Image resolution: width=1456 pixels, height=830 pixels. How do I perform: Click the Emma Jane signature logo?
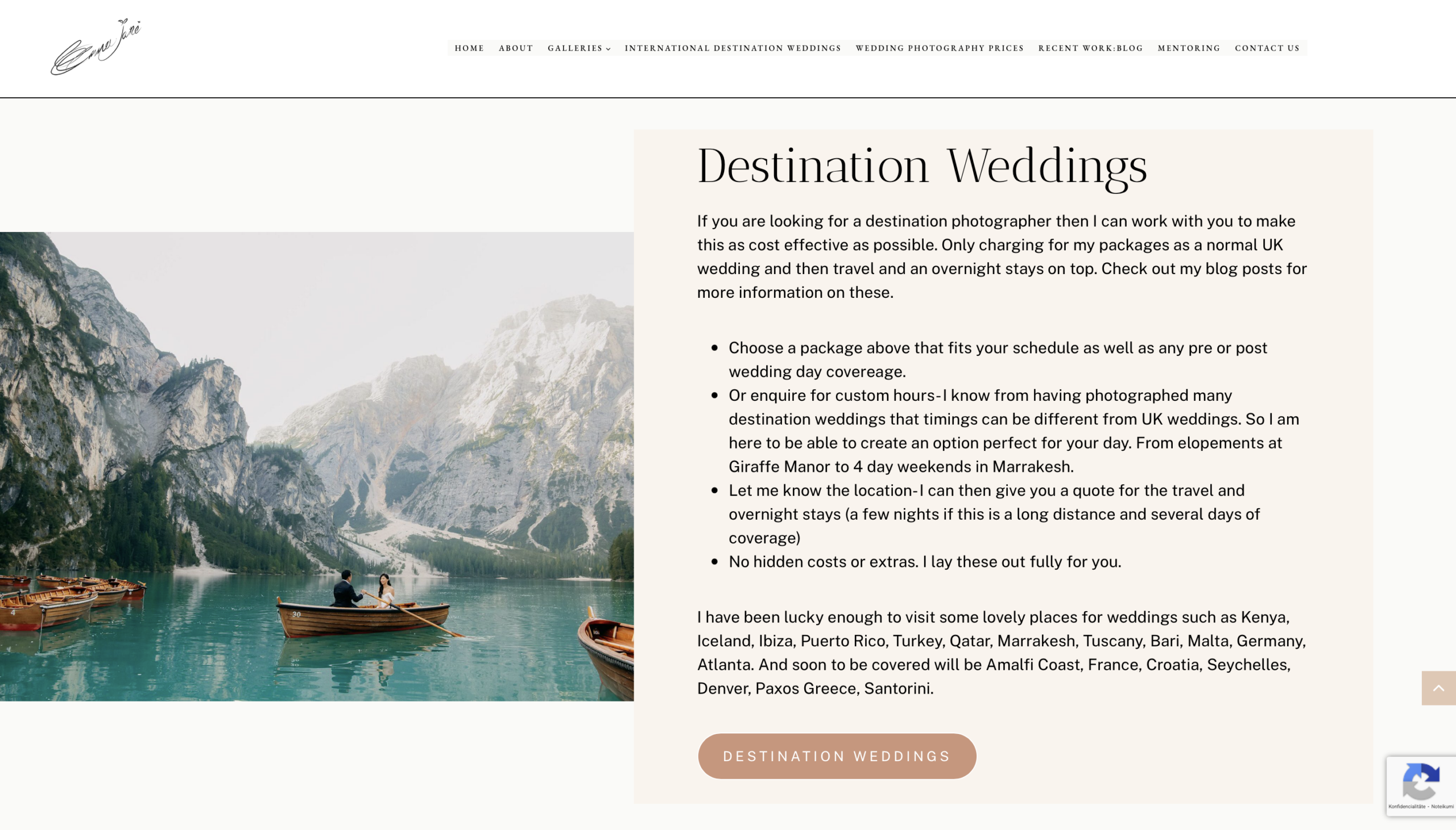point(96,47)
